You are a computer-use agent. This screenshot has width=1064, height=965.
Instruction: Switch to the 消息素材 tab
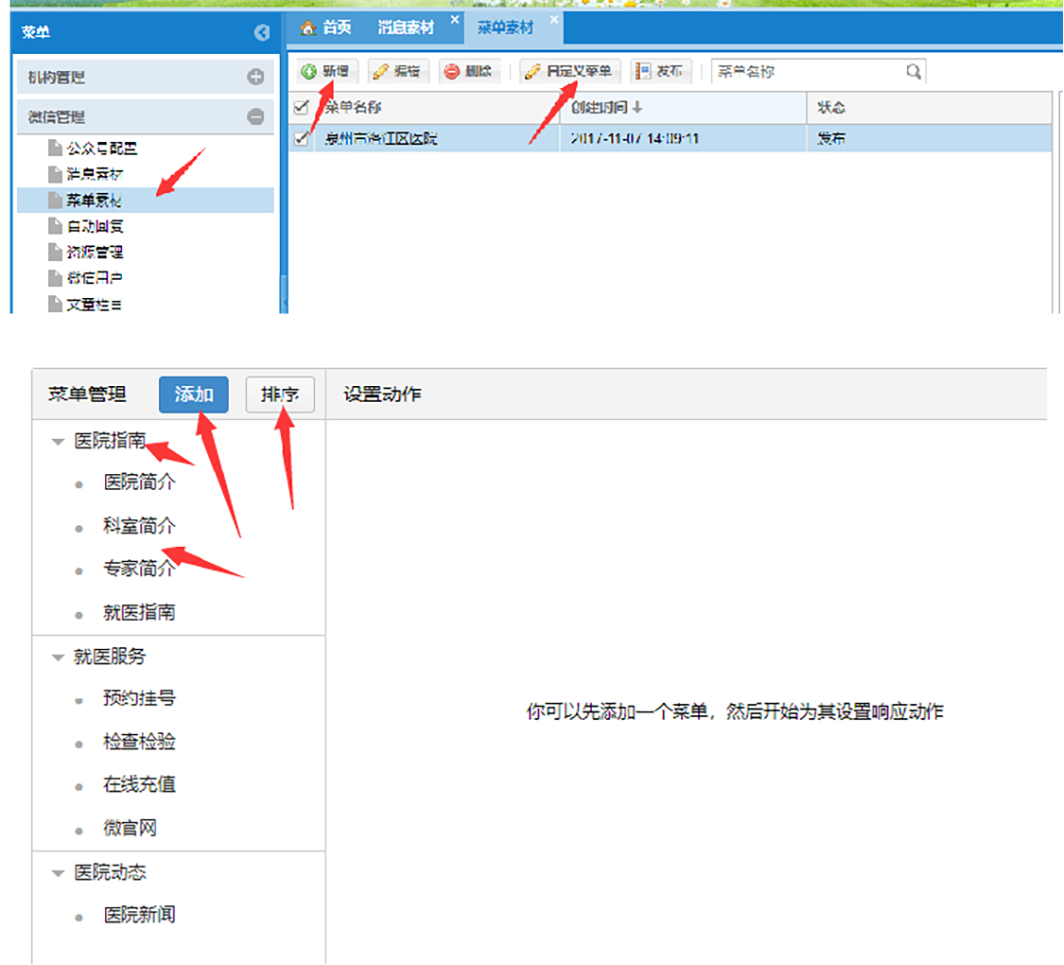405,28
